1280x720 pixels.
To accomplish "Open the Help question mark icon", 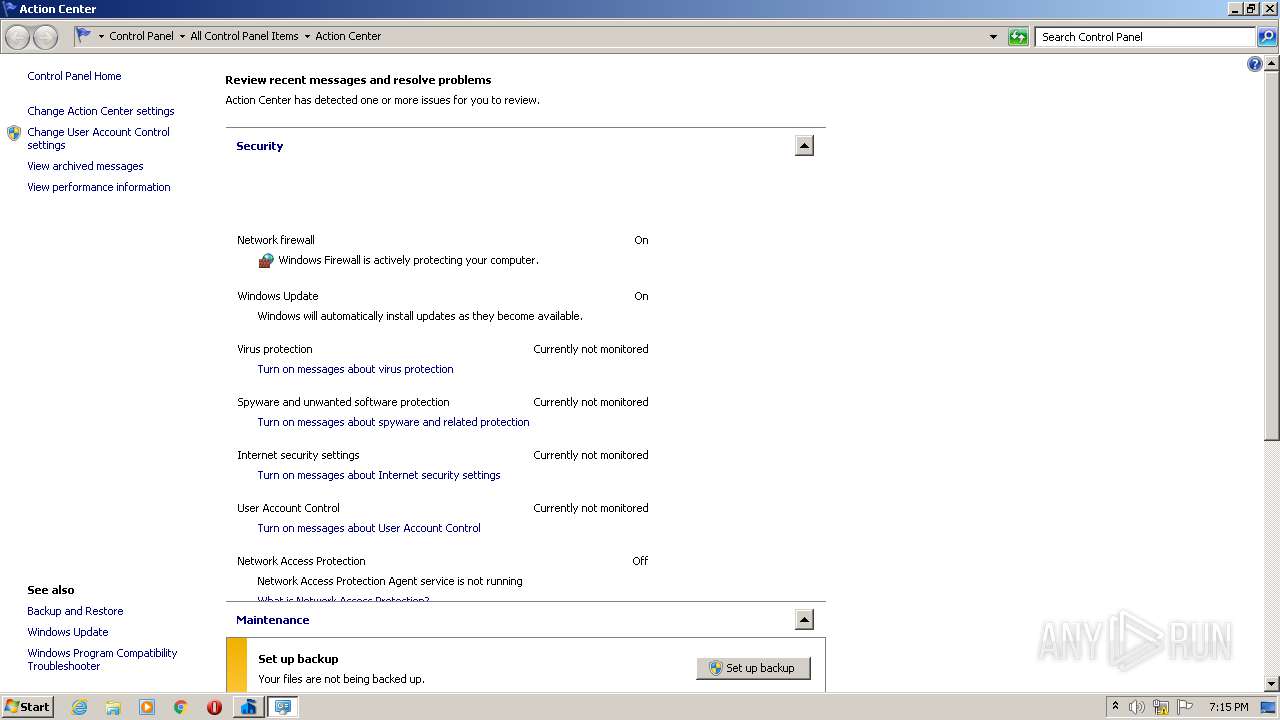I will pyautogui.click(x=1255, y=64).
